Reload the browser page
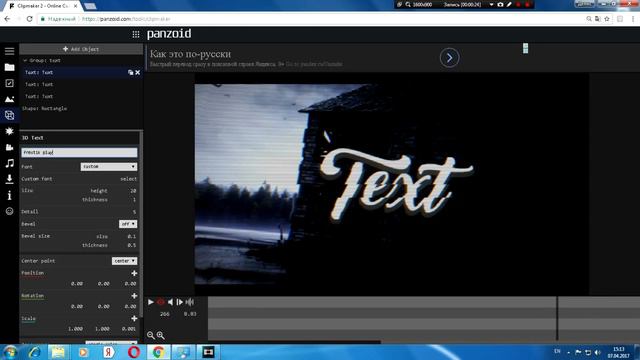This screenshot has height=360, width=640. click(29, 19)
